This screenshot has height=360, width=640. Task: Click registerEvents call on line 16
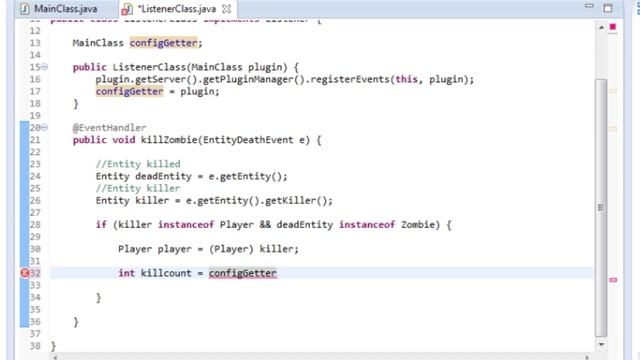(350, 79)
